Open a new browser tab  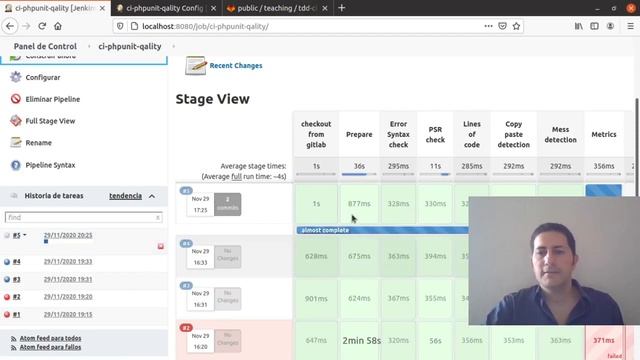pos(342,8)
